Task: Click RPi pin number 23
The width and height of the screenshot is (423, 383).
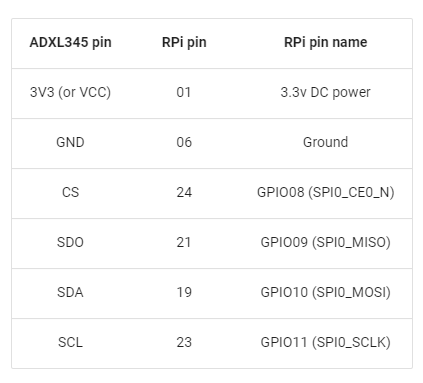Action: (184, 342)
